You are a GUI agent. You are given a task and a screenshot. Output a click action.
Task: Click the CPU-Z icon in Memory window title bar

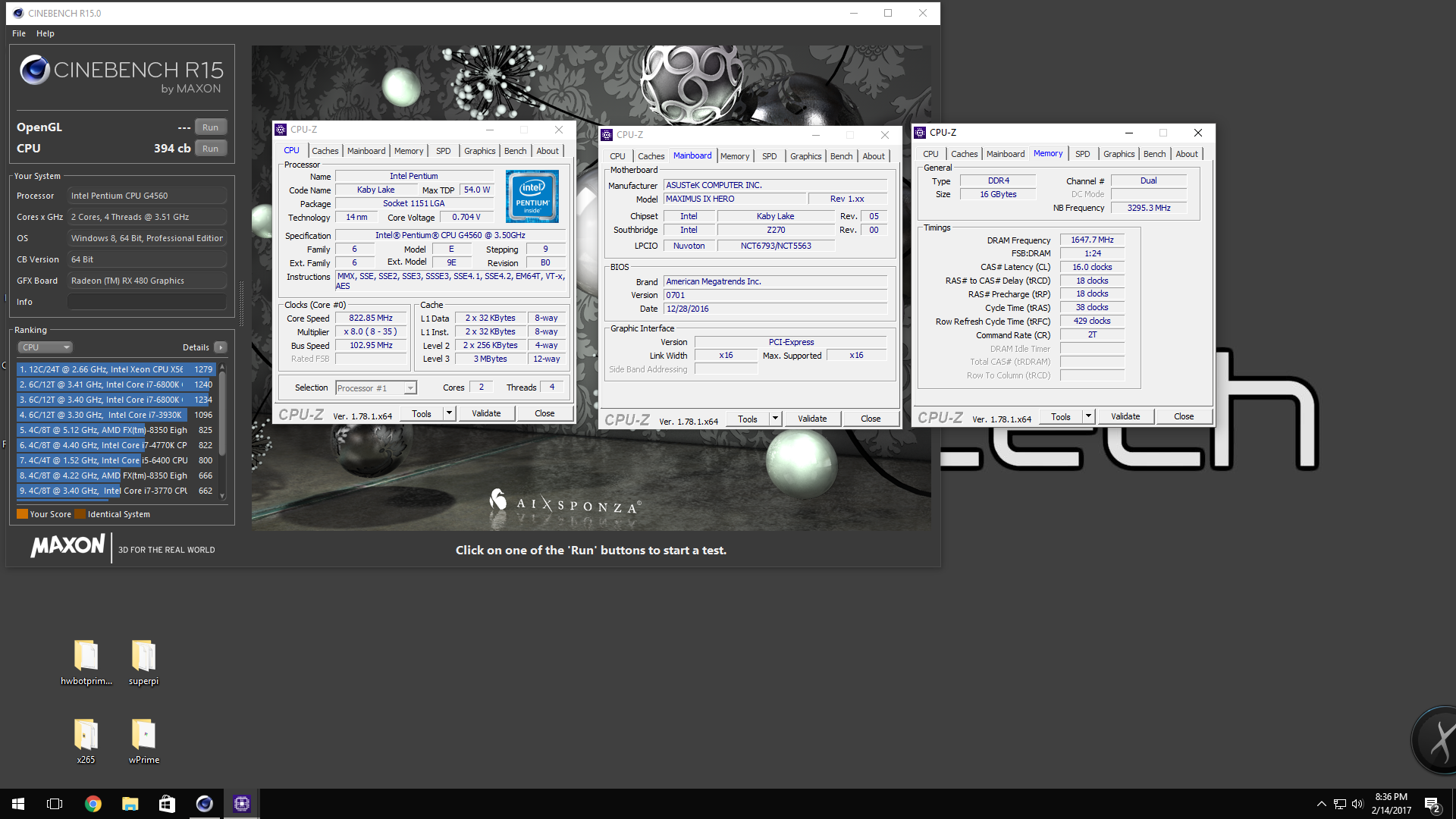(920, 133)
